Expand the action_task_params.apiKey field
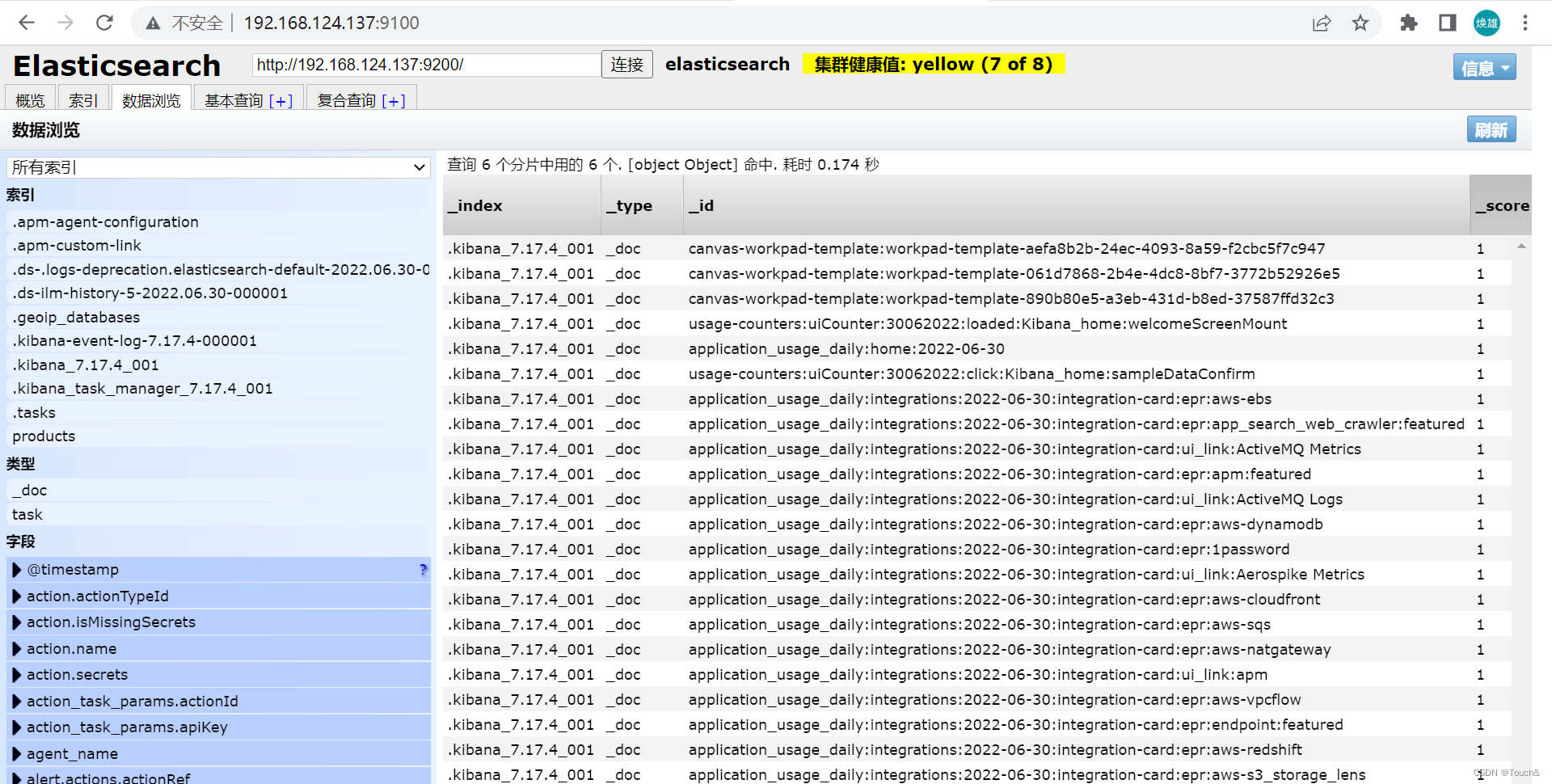 (17, 727)
